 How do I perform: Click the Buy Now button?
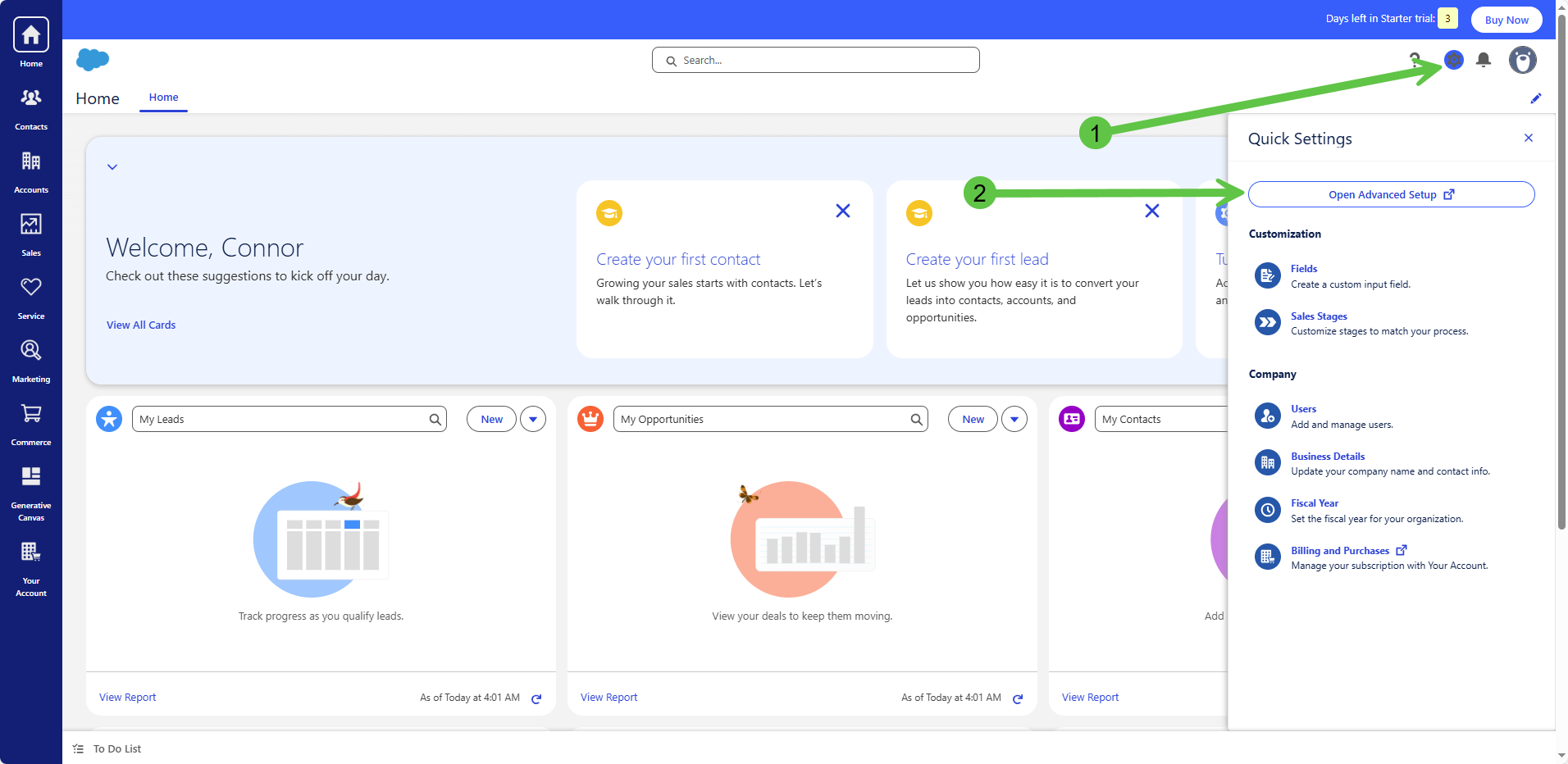[1506, 20]
